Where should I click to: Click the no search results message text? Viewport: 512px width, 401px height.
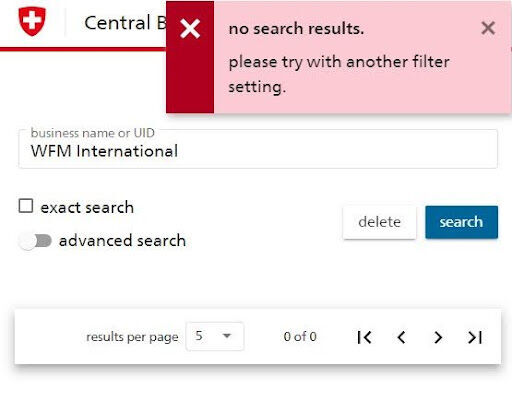coord(296,29)
